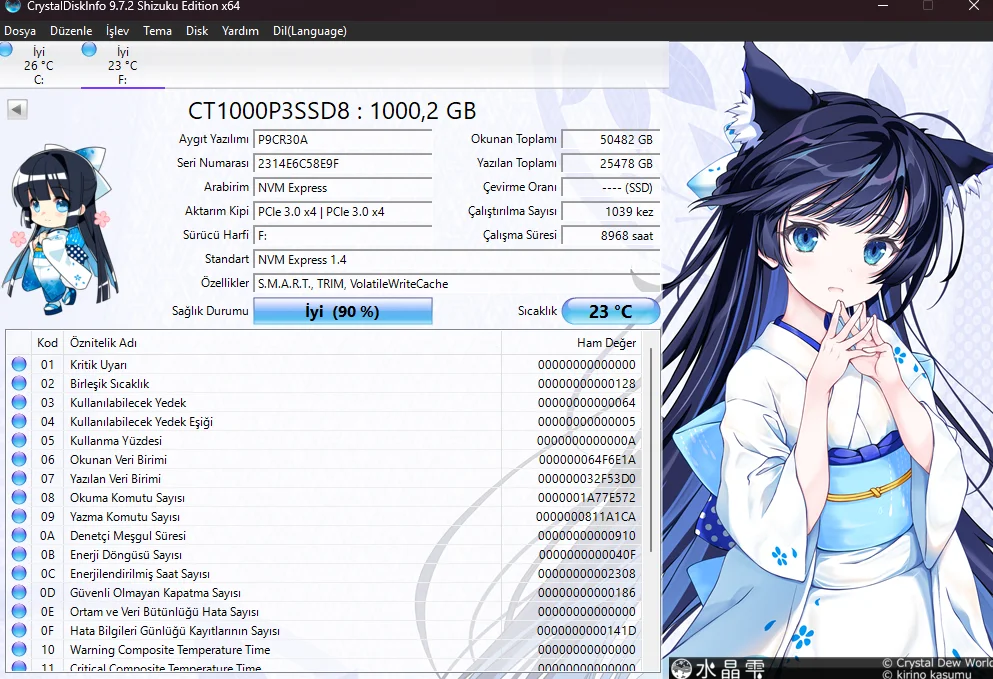Viewport: 993px width, 679px height.
Task: Open the Dosya menu
Action: click(20, 31)
